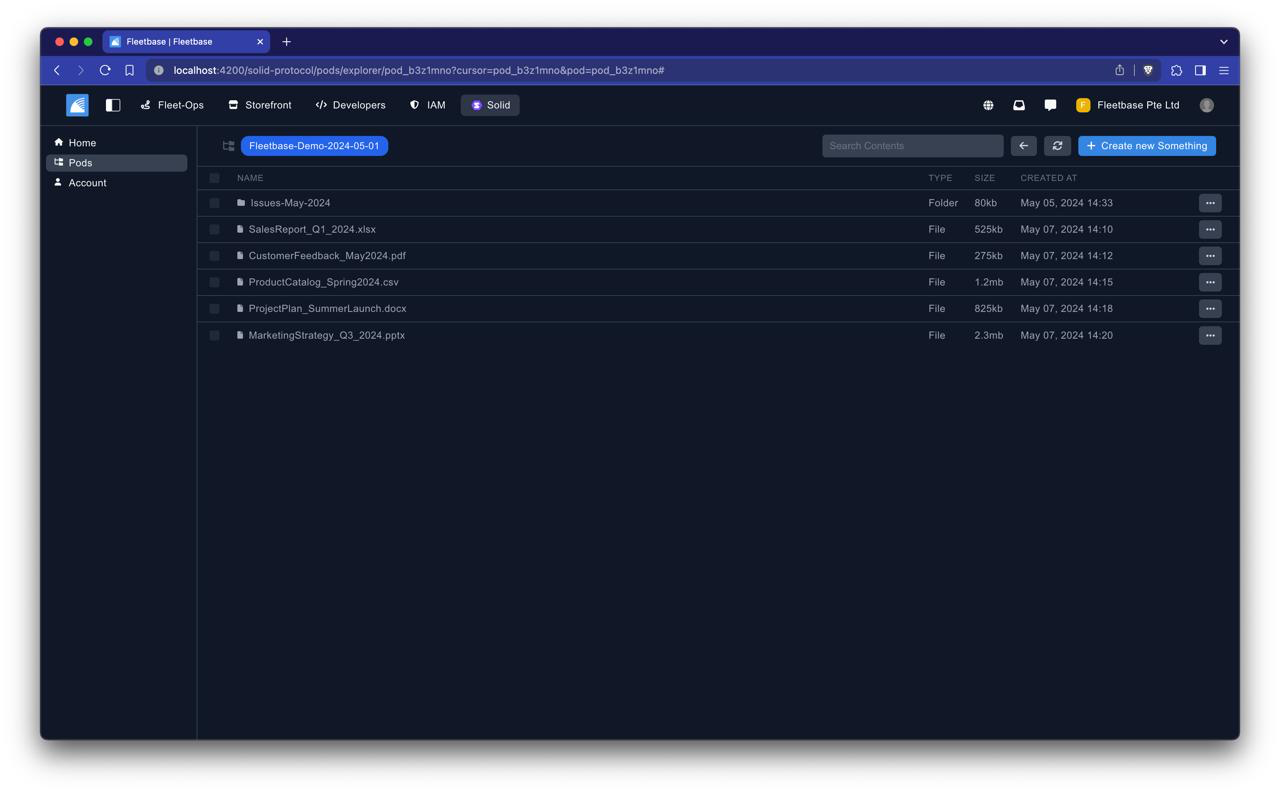Screen dimensions: 1280x793
Task: Open ProductCatalog_Spring2024.csv file name
Action: pos(323,282)
